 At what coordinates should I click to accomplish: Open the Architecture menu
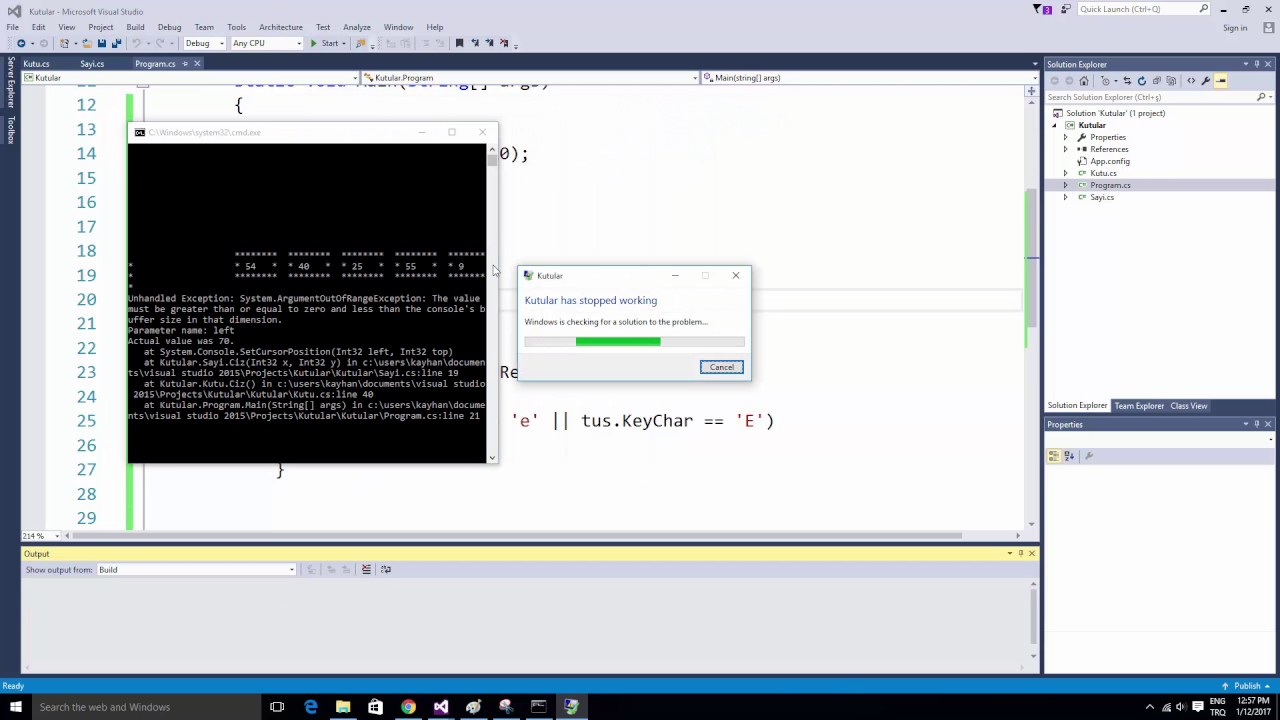280,27
